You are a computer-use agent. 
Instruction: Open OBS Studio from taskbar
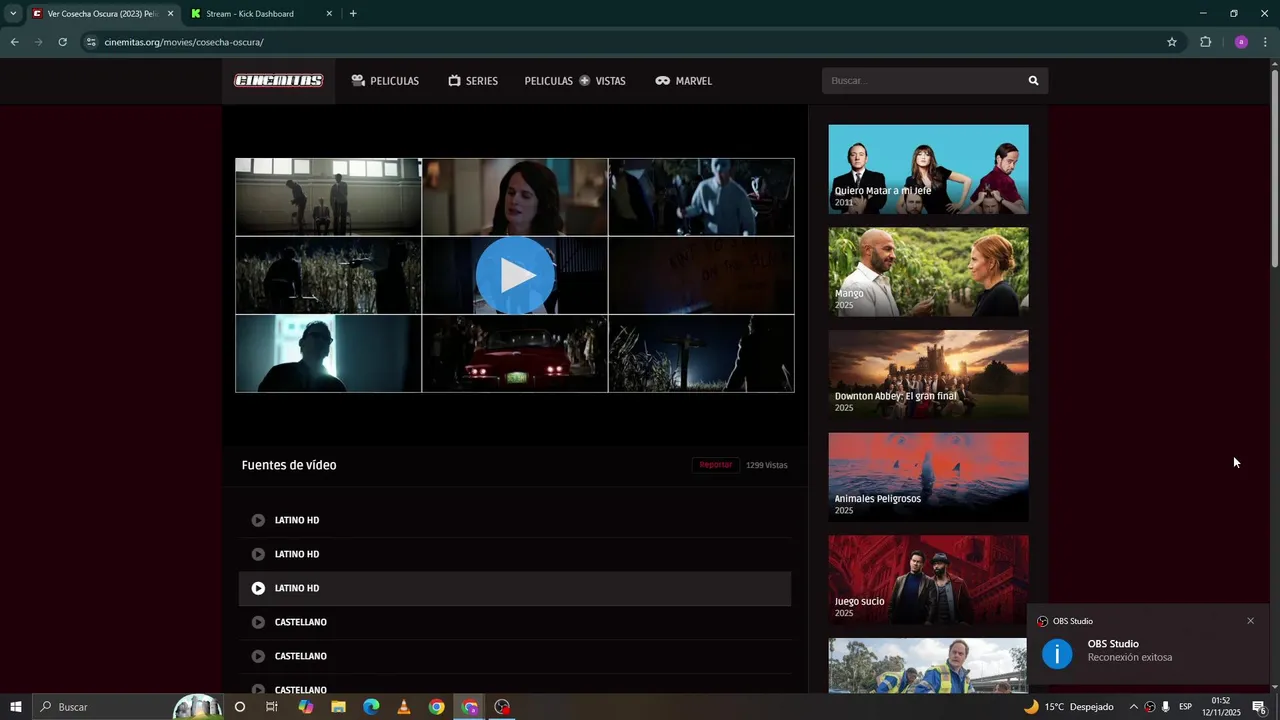pyautogui.click(x=502, y=707)
